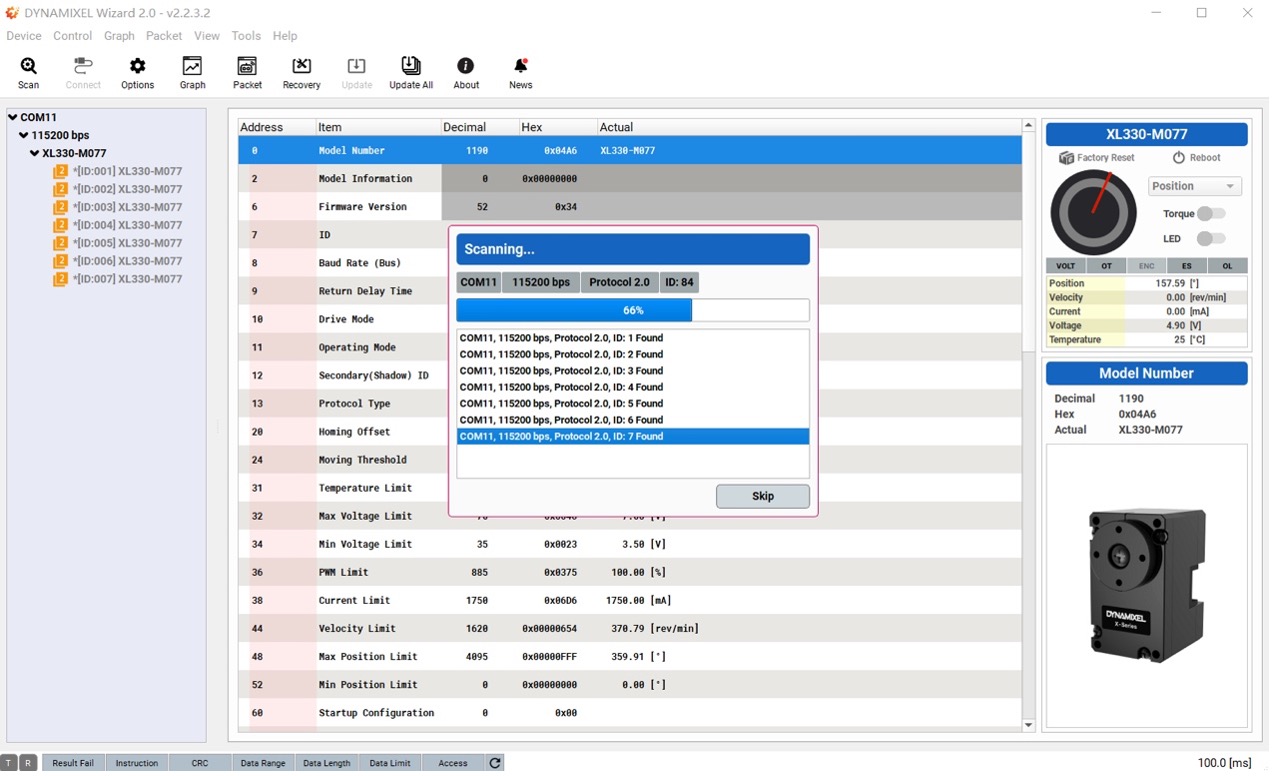Open the News bell icon
1274x776 pixels.
[520, 72]
